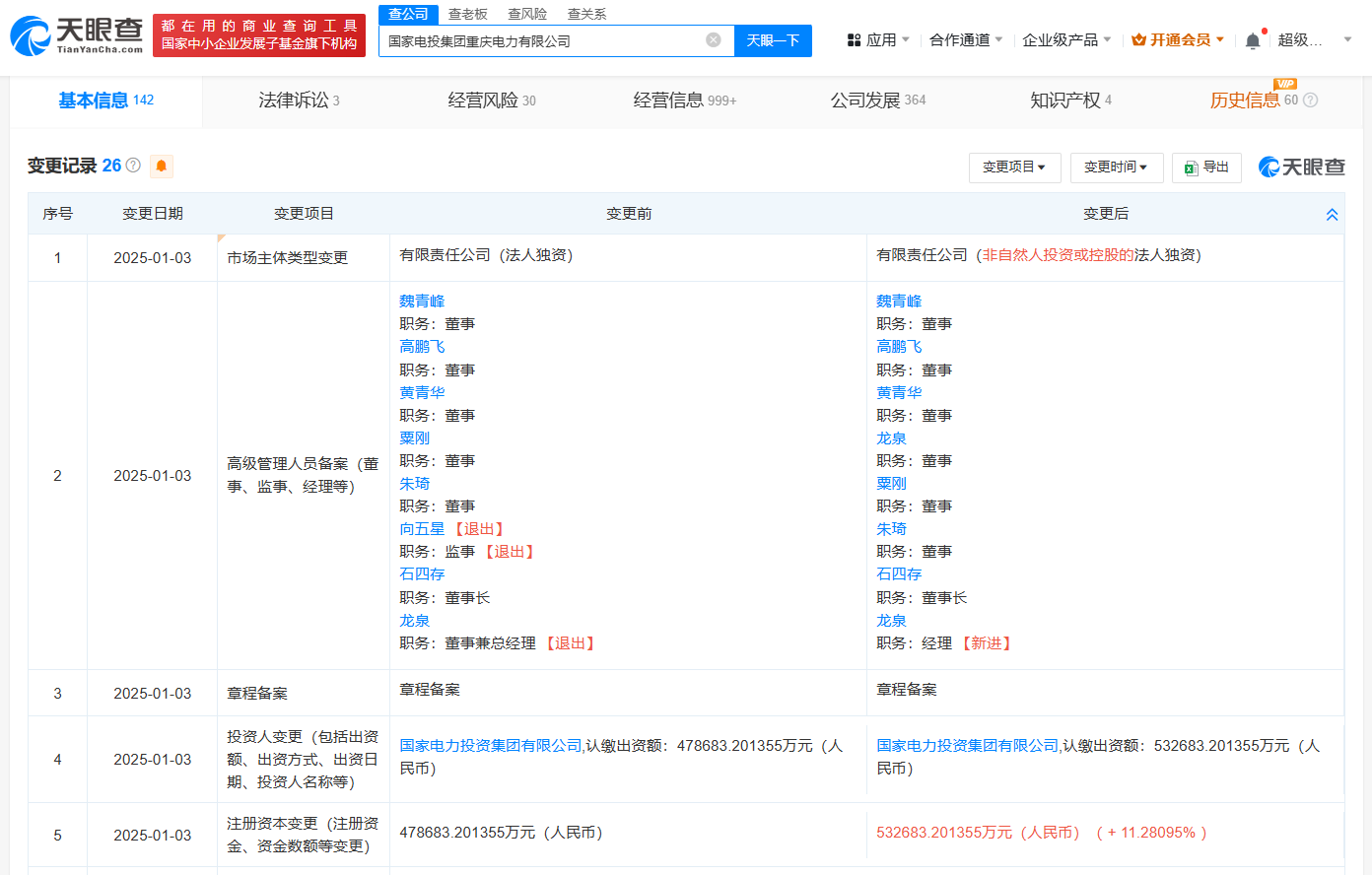
Task: Open the 应用 grid menu
Action: coord(878,40)
